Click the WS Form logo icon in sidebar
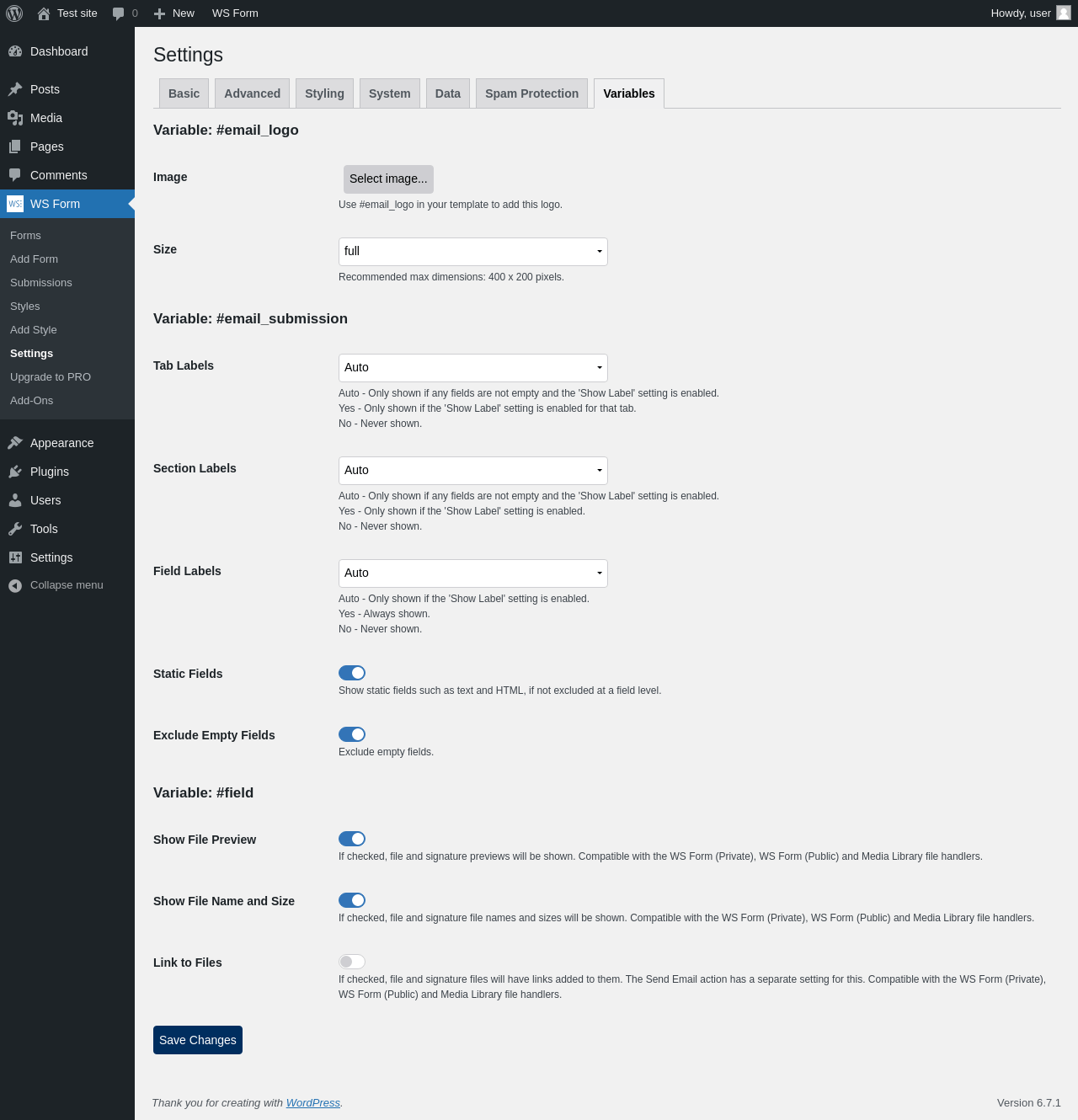The image size is (1078, 1120). [15, 204]
